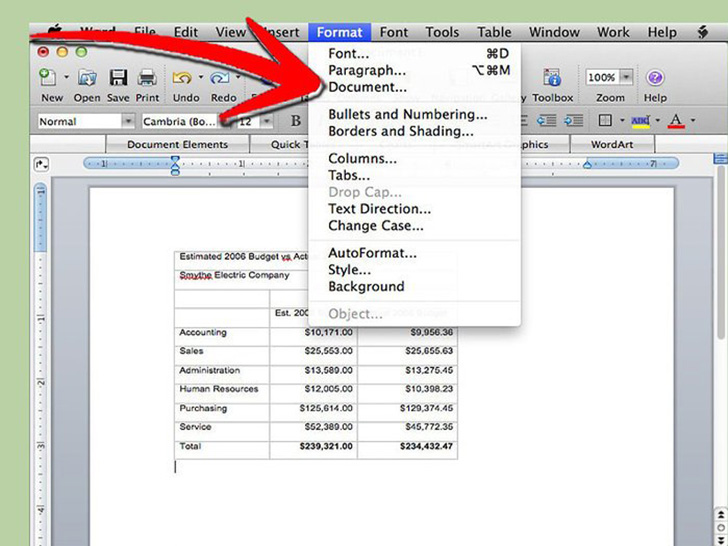The height and width of the screenshot is (546, 728).
Task: Click the tab stop selector at ruler corner
Action: pos(41,164)
